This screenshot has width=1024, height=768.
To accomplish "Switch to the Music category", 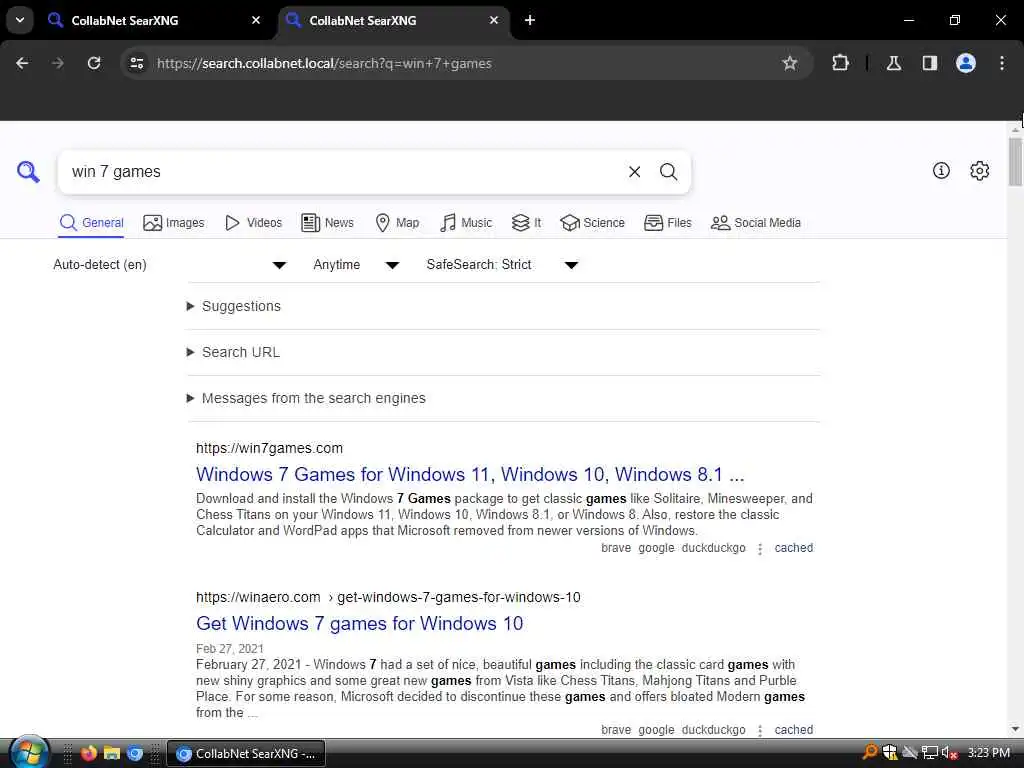I will [466, 223].
